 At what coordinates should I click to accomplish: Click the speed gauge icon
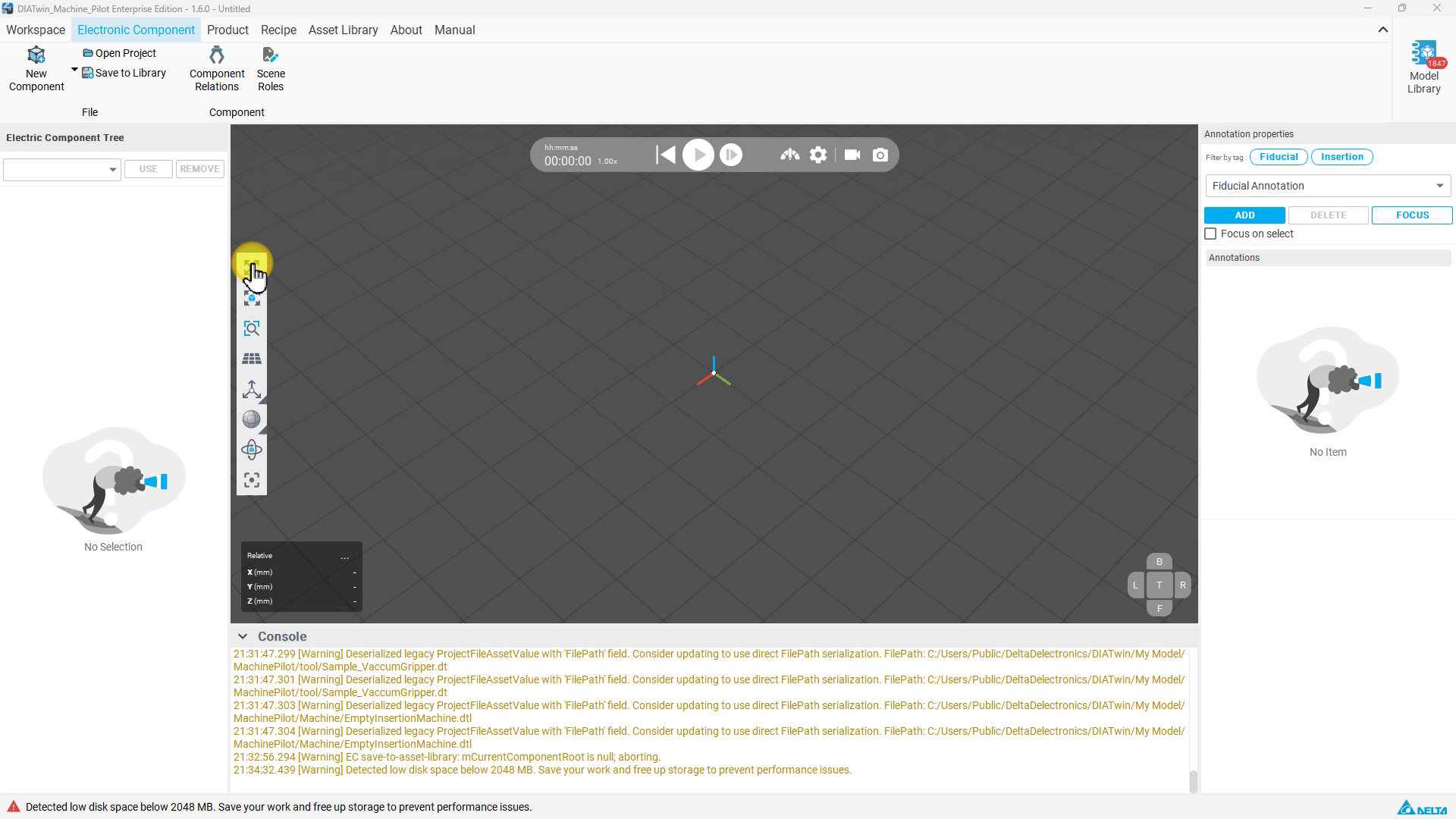click(789, 155)
